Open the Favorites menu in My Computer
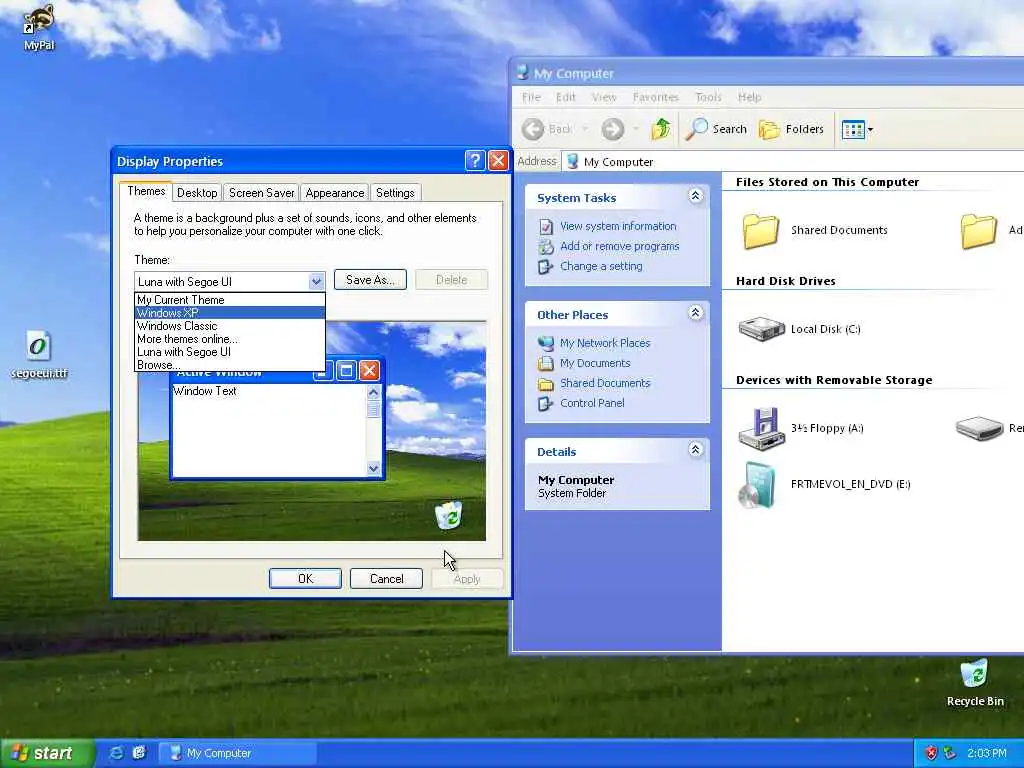 tap(656, 97)
